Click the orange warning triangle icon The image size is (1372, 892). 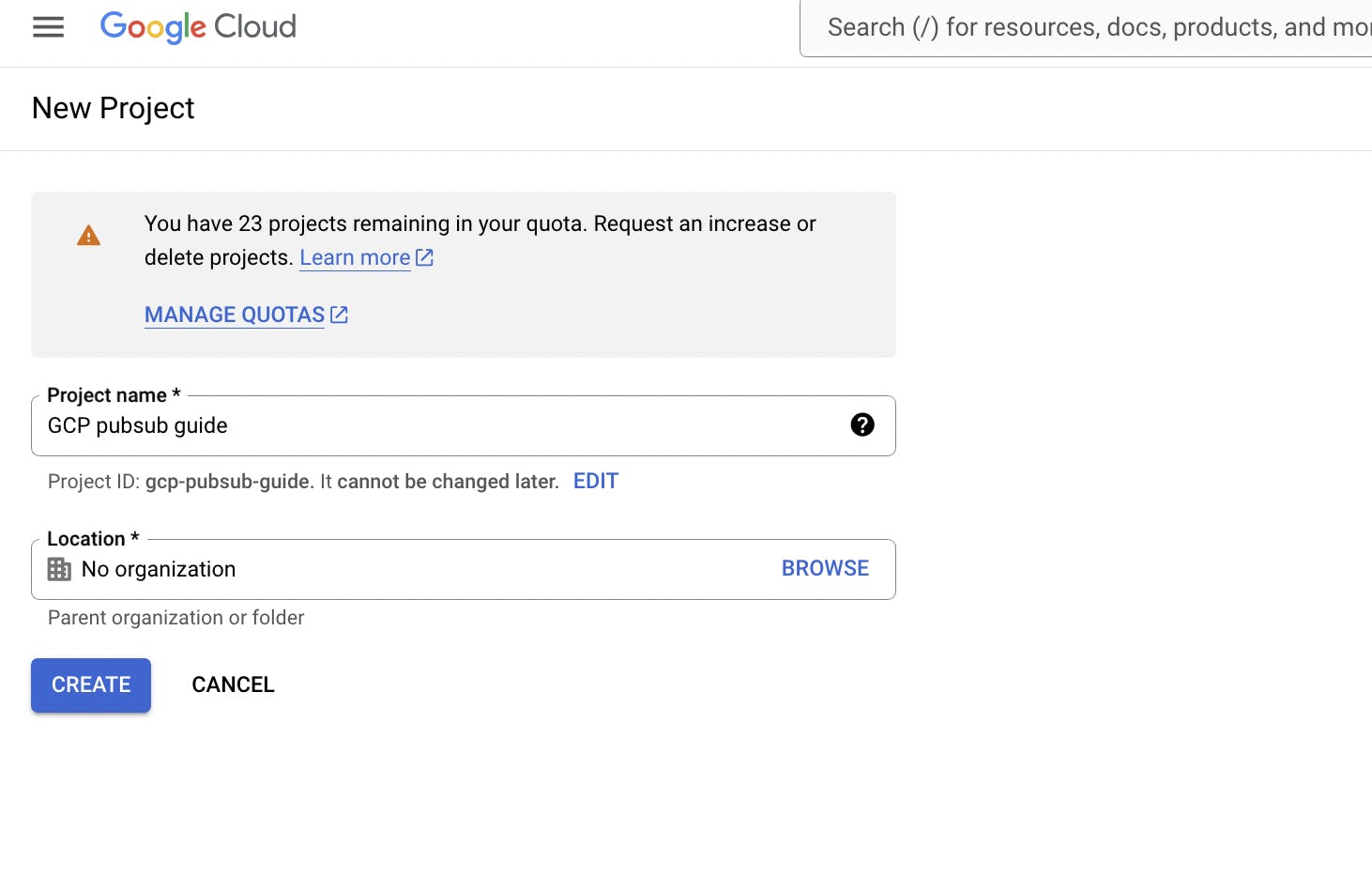click(88, 236)
